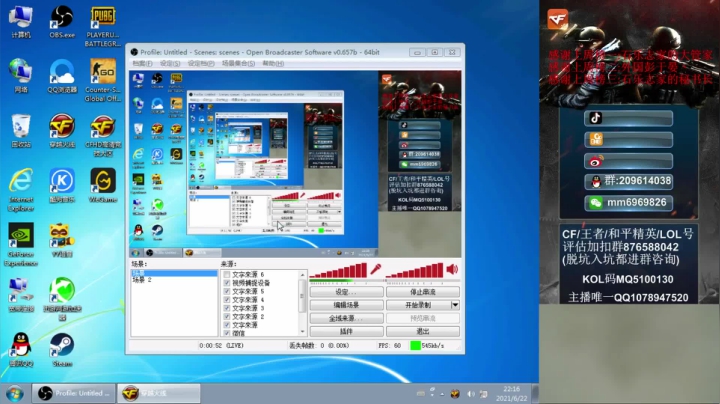Image resolution: width=720 pixels, height=404 pixels.
Task: Toggle the 文字来源 2 source checkbox
Action: pos(226,316)
